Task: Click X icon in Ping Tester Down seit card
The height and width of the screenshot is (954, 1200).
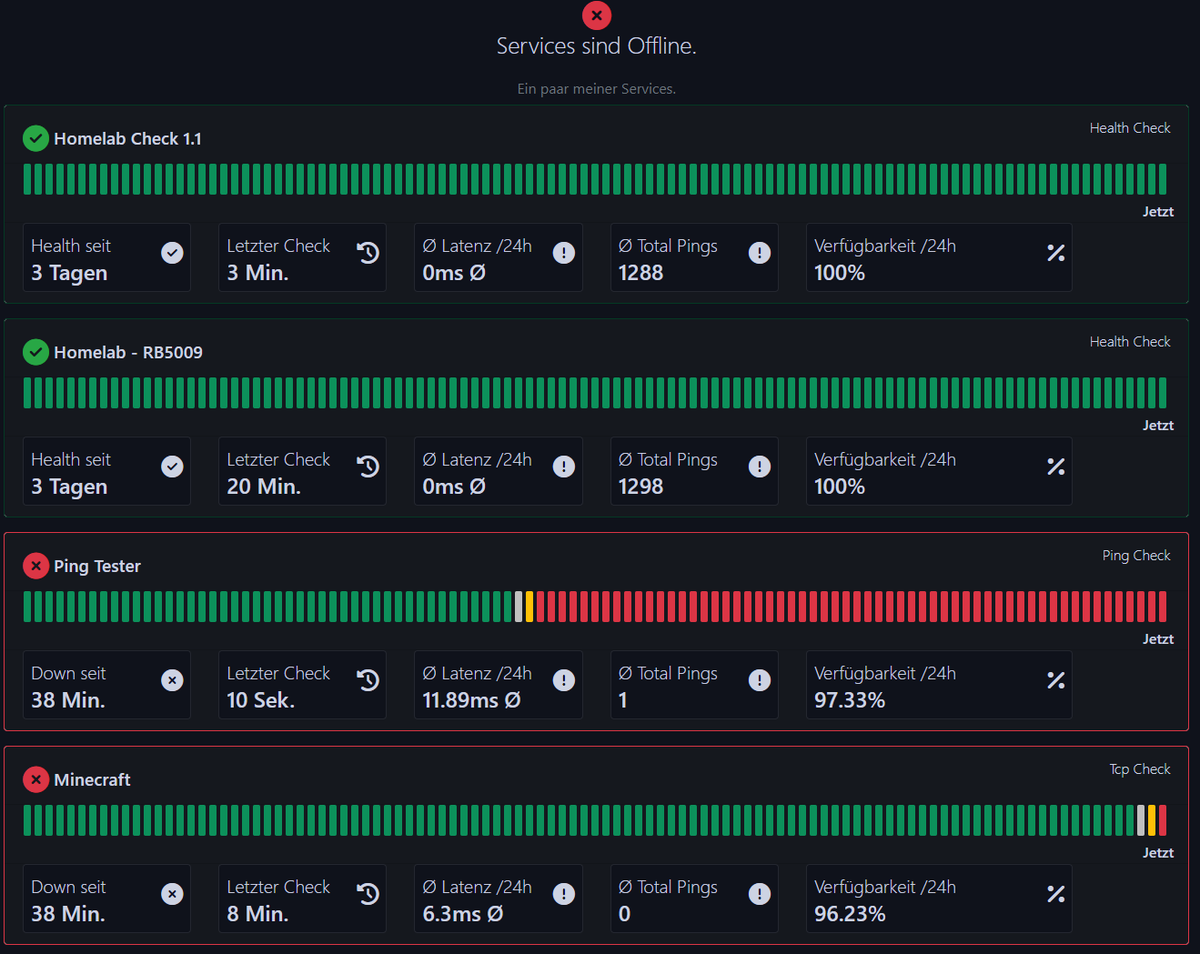Action: 172,681
